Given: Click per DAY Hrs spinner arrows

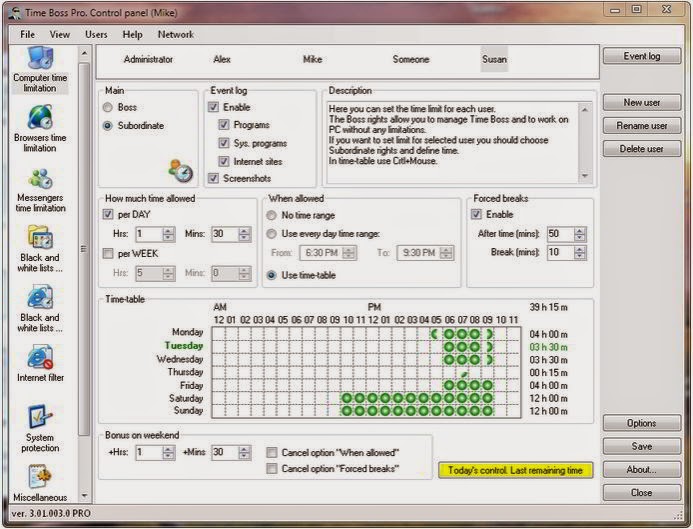Looking at the screenshot, I should 168,234.
